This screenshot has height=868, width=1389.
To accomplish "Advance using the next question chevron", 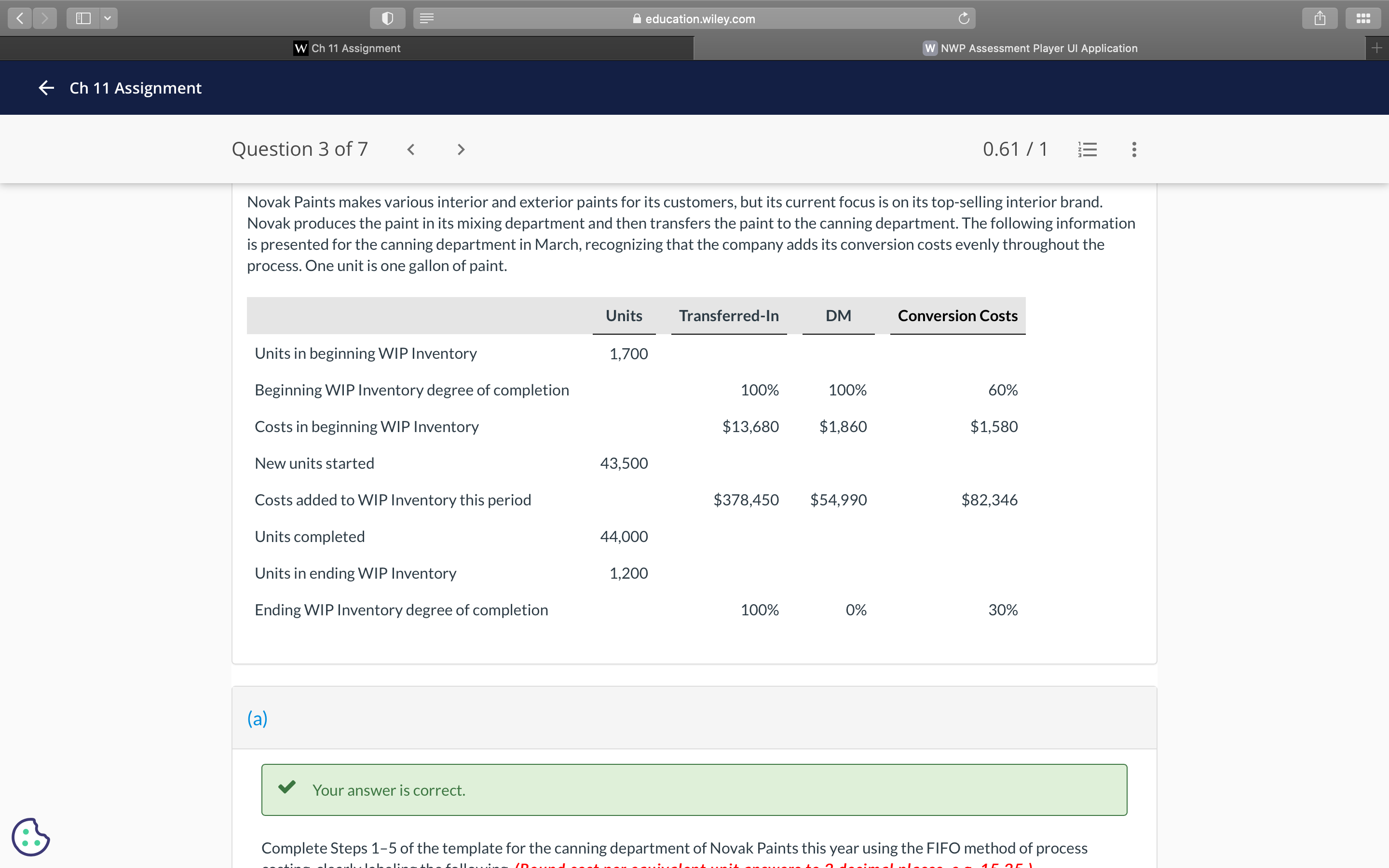I will tap(461, 149).
